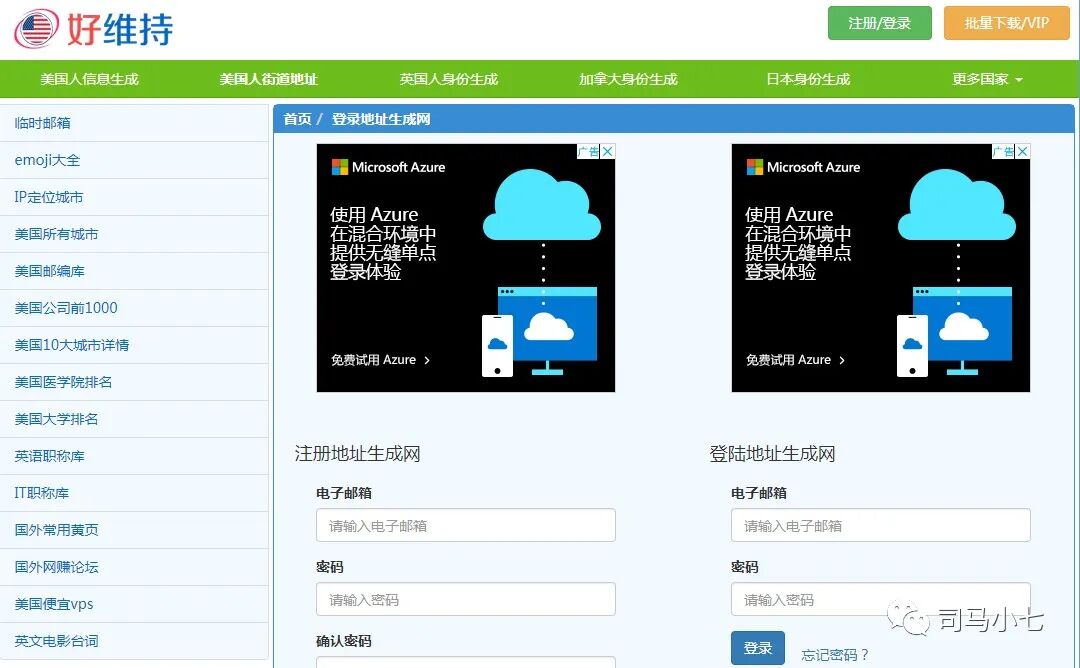Focus the login 密码 input field
Screen dimensions: 1080x668
[x=881, y=599]
